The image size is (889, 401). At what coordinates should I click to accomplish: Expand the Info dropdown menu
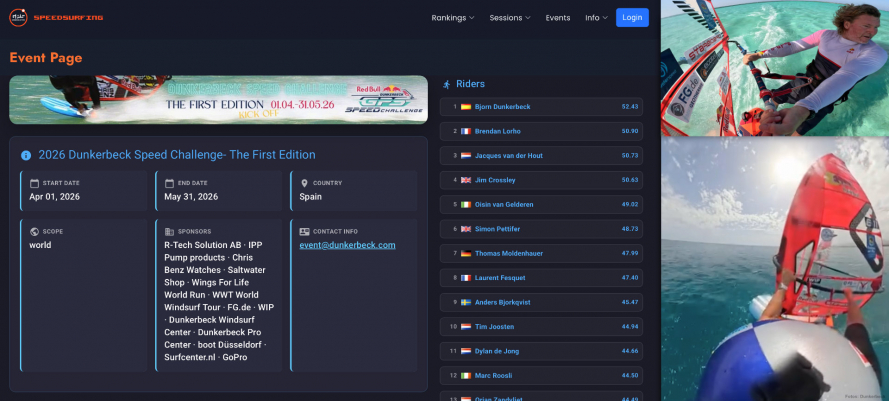[x=596, y=18]
